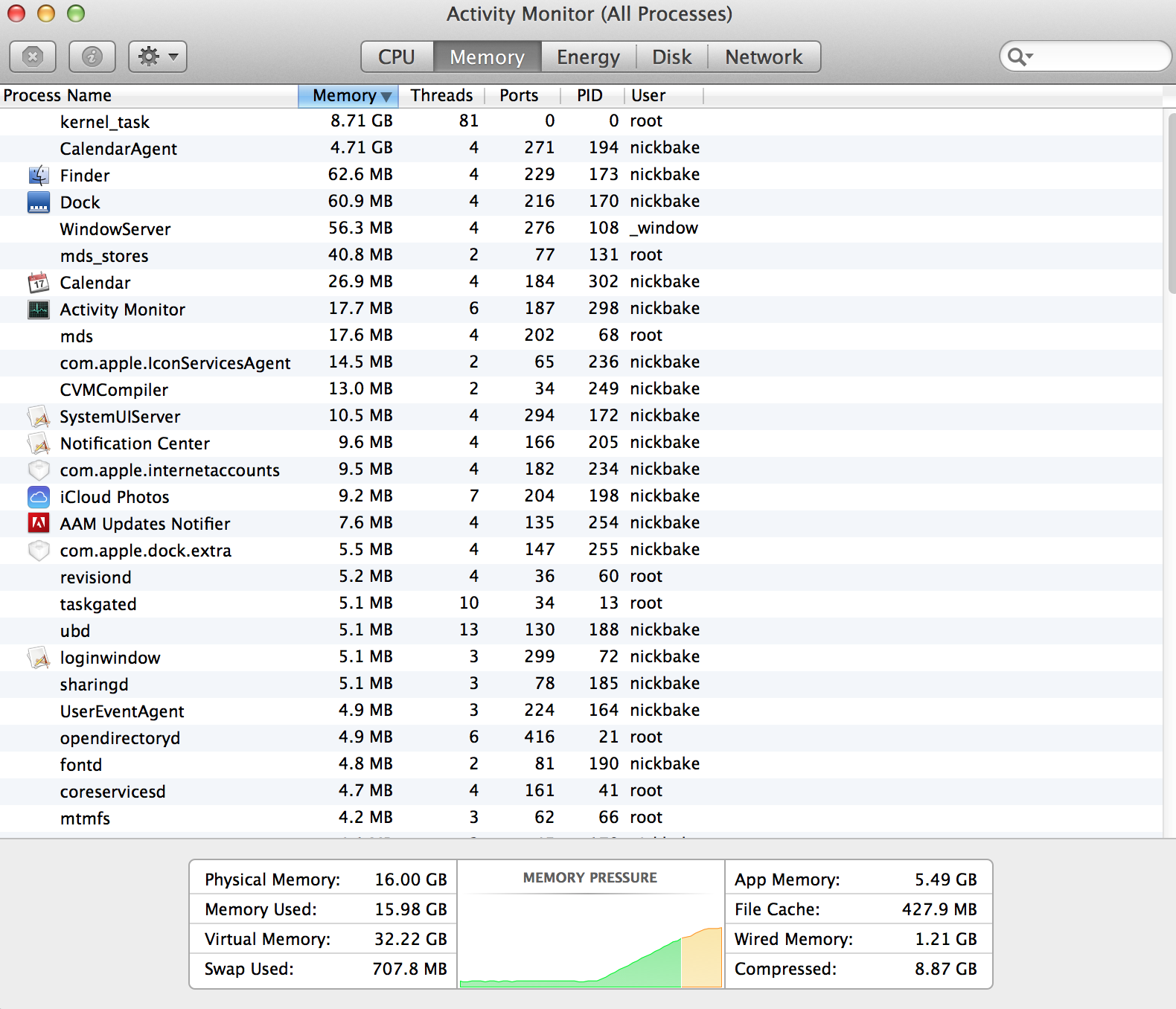Click the AAM Updates Notifier Adobe icon
This screenshot has height=1009, width=1176.
[39, 524]
